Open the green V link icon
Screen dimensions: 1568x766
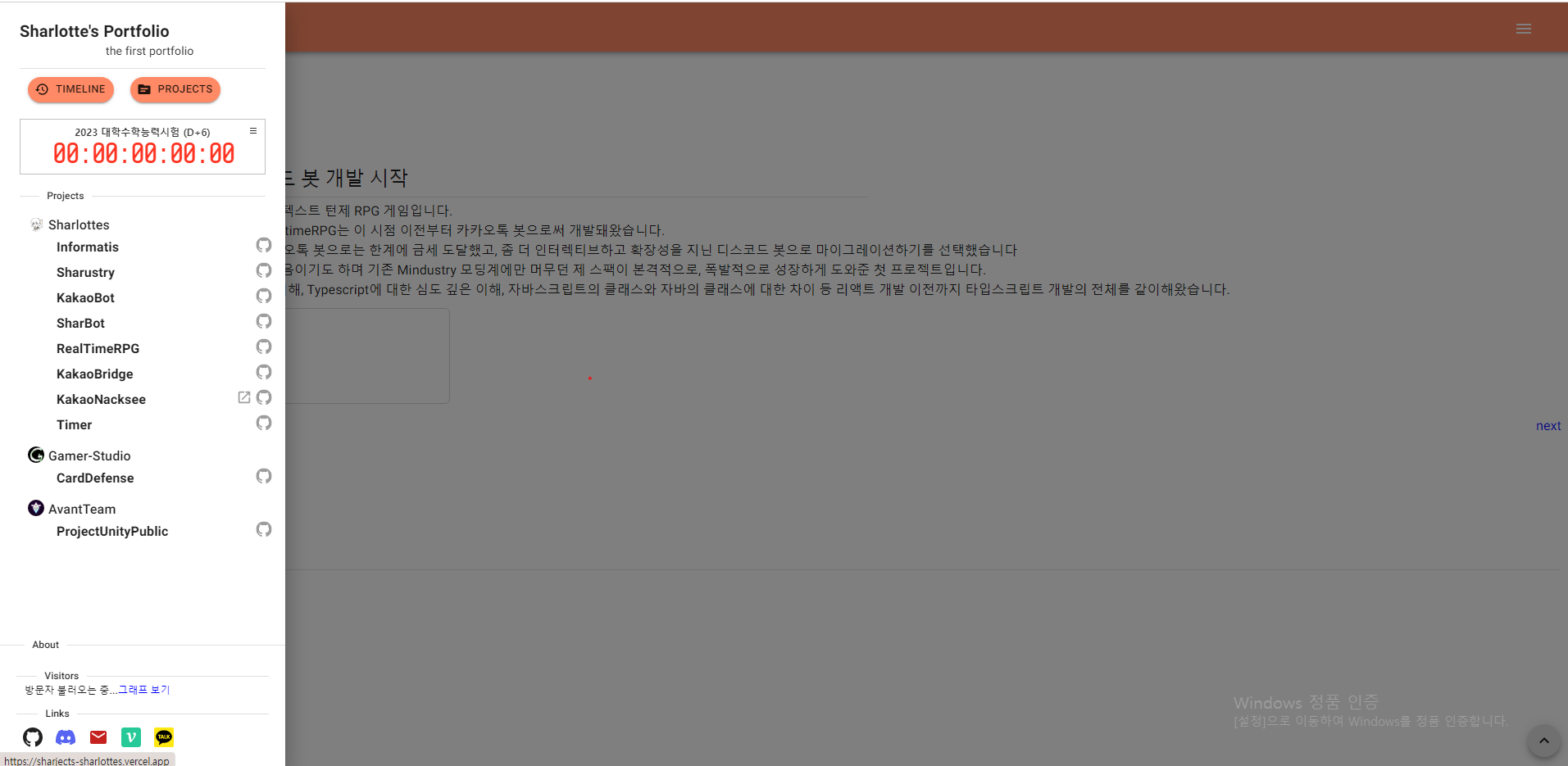click(131, 737)
